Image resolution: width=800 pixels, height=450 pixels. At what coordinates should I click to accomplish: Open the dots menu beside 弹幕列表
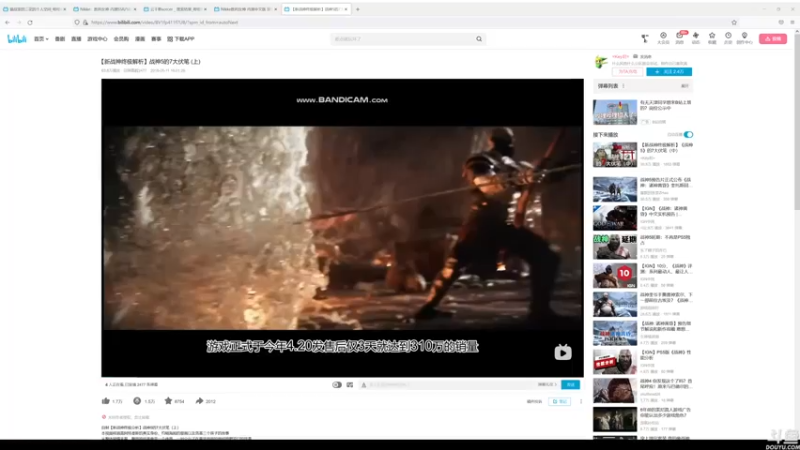point(623,86)
